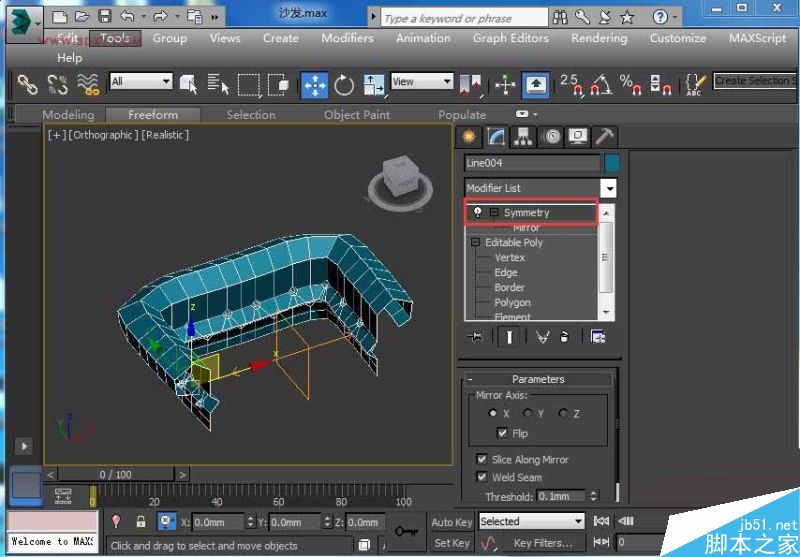The image size is (800, 557).
Task: Click the Auto Key button
Action: 452,522
